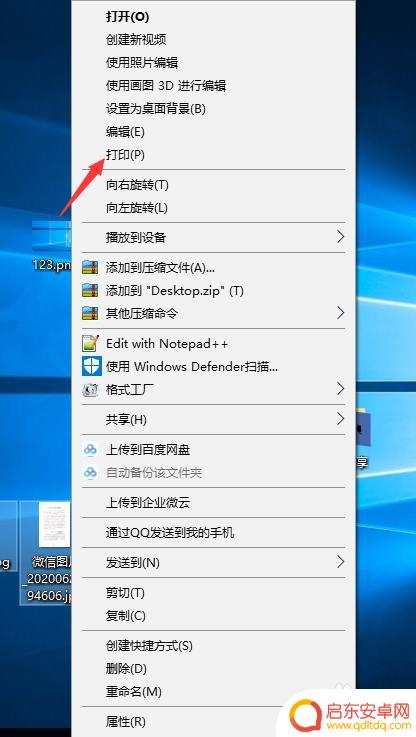Click the 格式工厂 Format Factory icon
This screenshot has width=416, height=737.
(90, 389)
